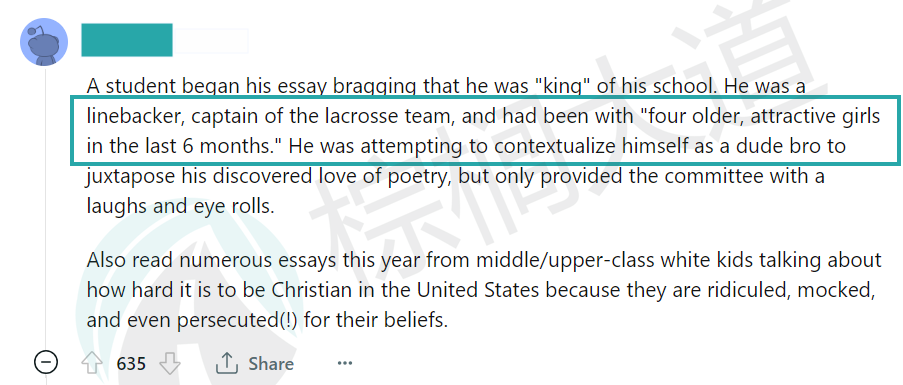This screenshot has width=903, height=385.
Task: Click the Reddit Snoo avatar icon
Action: (44, 41)
